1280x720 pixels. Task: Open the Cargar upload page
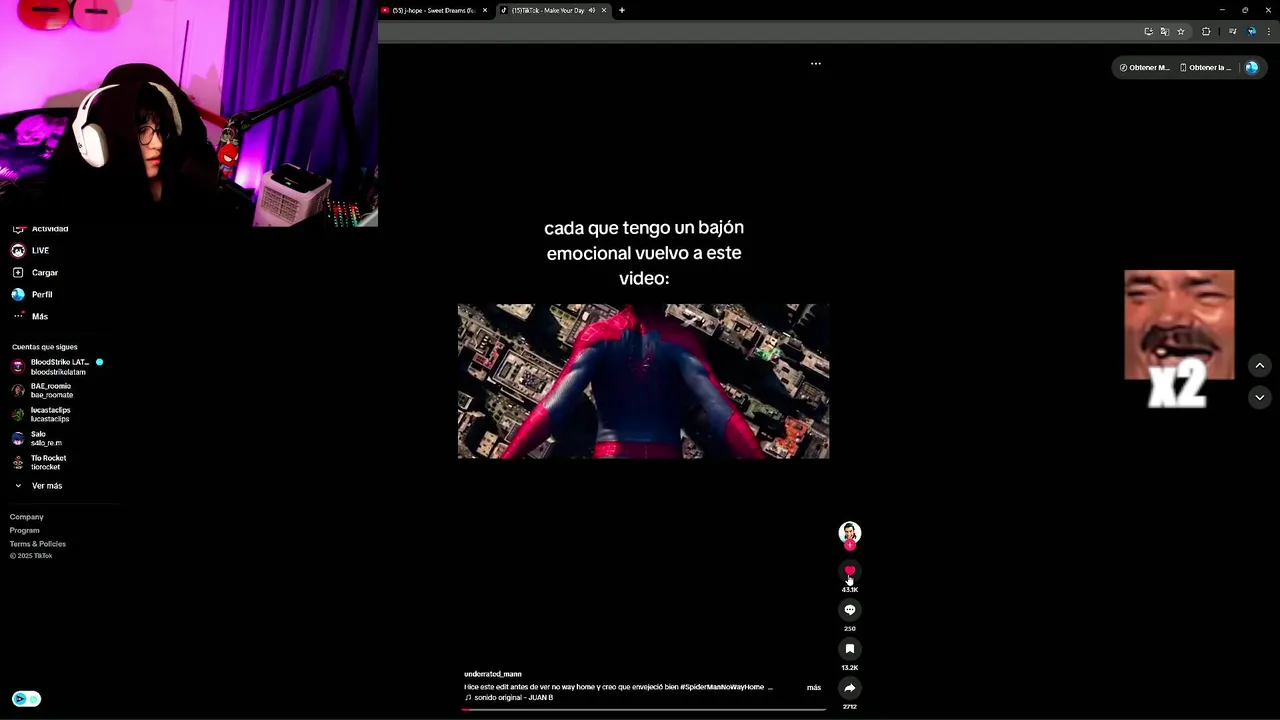(35, 272)
